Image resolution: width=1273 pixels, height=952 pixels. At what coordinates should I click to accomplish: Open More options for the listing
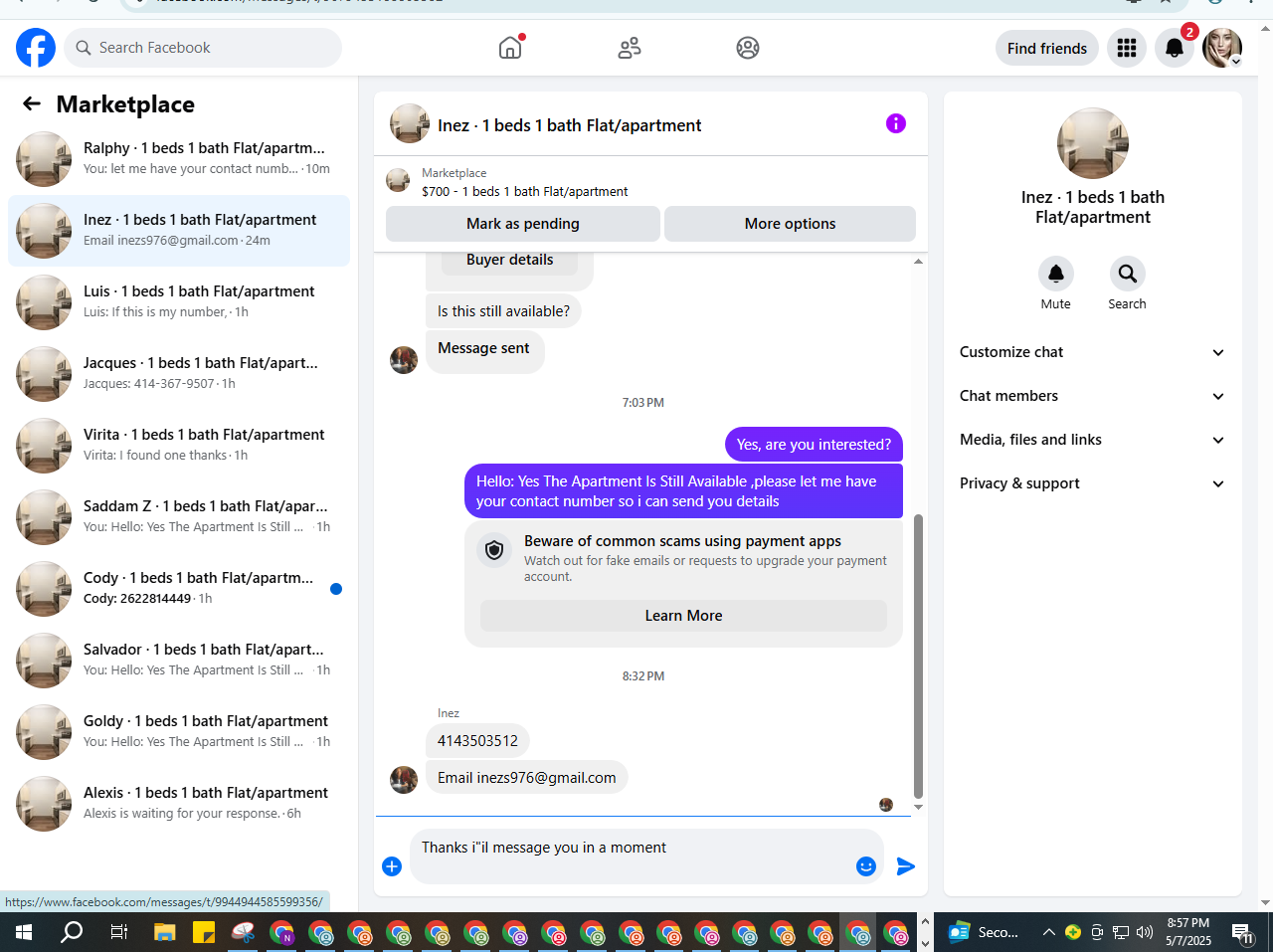[790, 224]
